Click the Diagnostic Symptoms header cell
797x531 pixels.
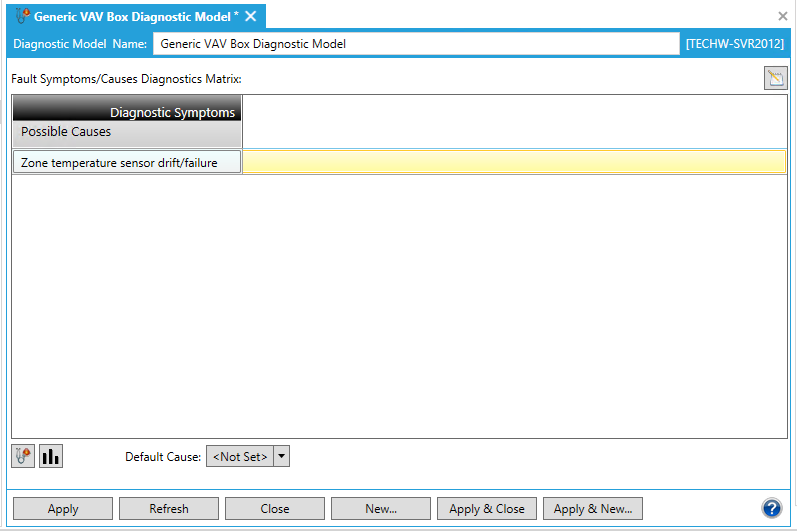click(127, 112)
